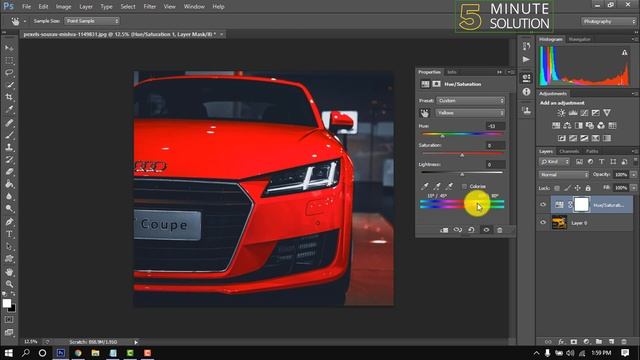640x360 pixels.
Task: Switch to the Channels tab
Action: [x=569, y=151]
